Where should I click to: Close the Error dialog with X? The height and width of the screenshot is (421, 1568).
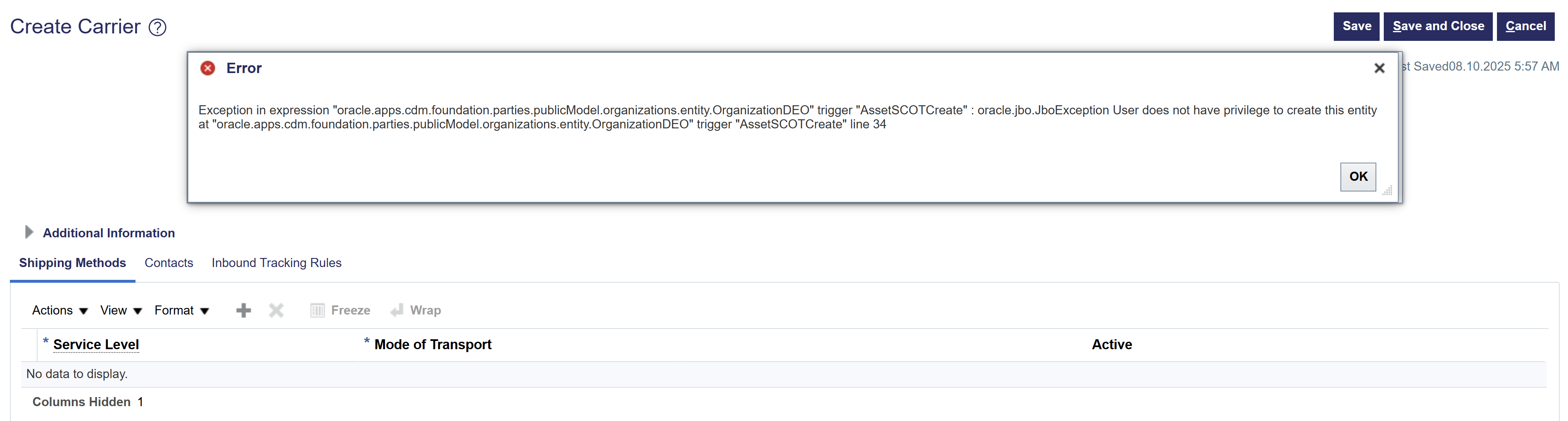pos(1379,68)
